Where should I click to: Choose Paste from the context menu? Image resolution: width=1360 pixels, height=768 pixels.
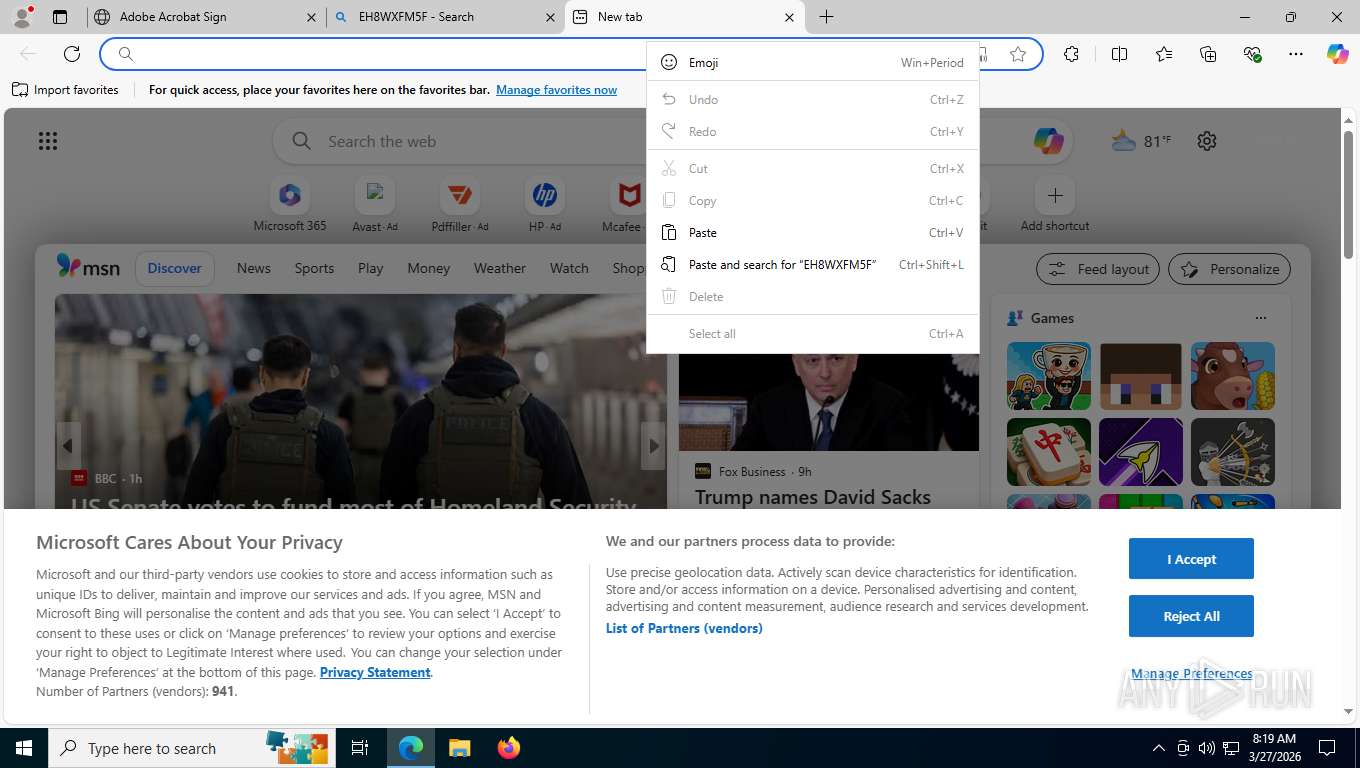(813, 232)
